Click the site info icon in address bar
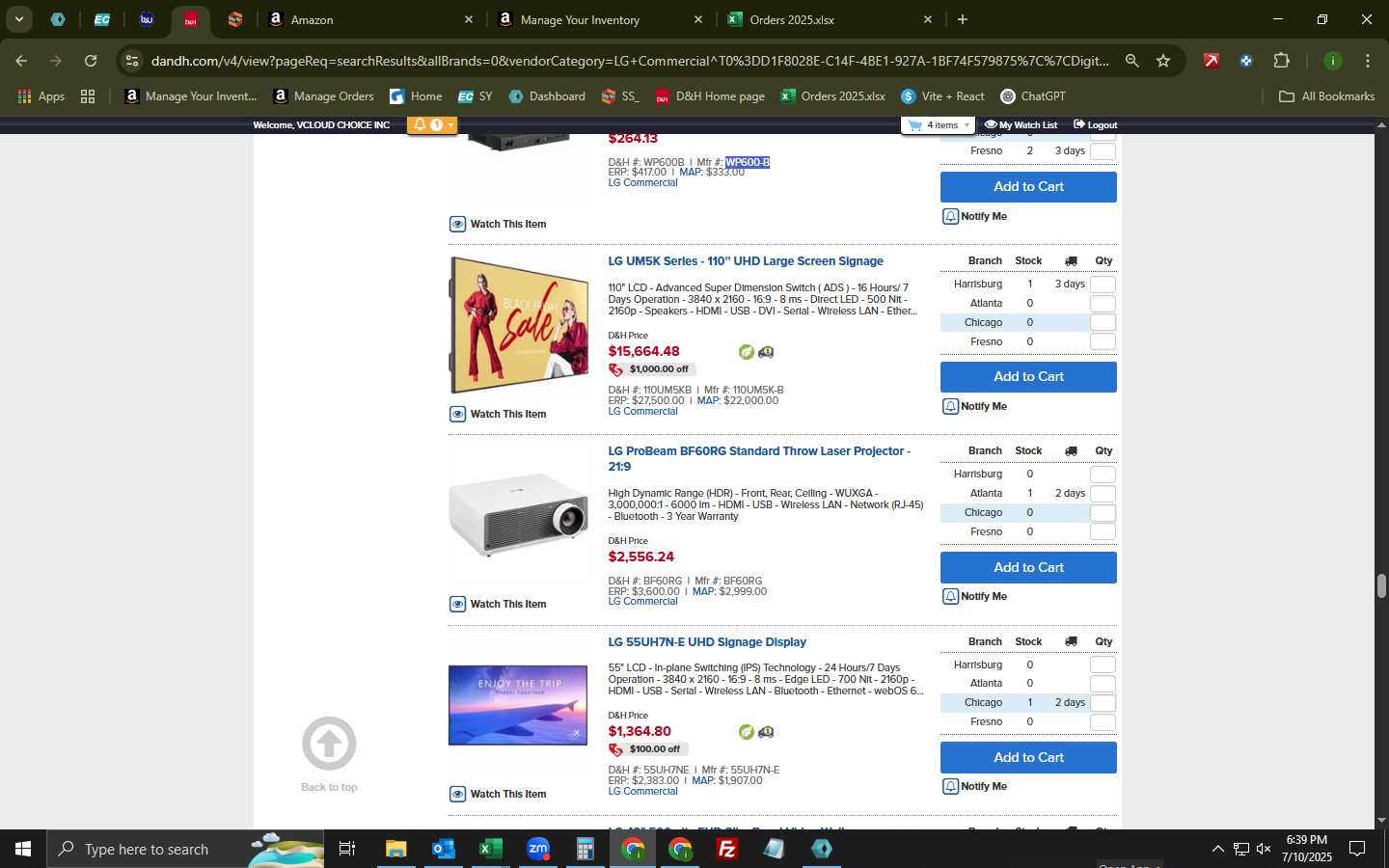The image size is (1389, 868). click(132, 61)
